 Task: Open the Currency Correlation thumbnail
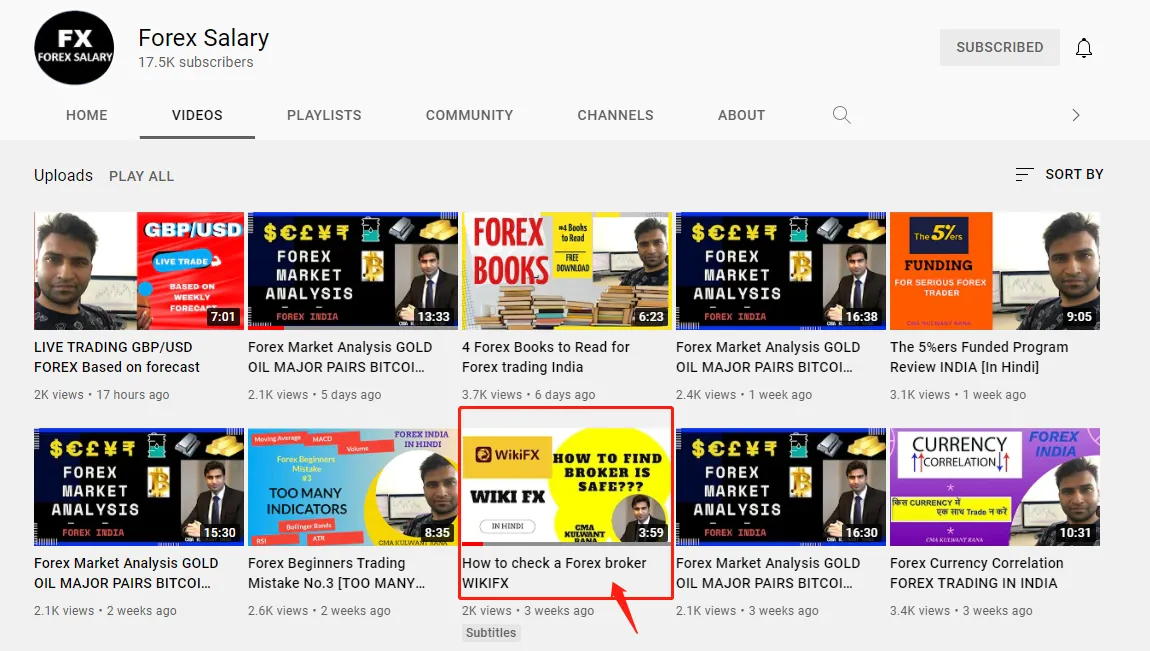coord(995,487)
